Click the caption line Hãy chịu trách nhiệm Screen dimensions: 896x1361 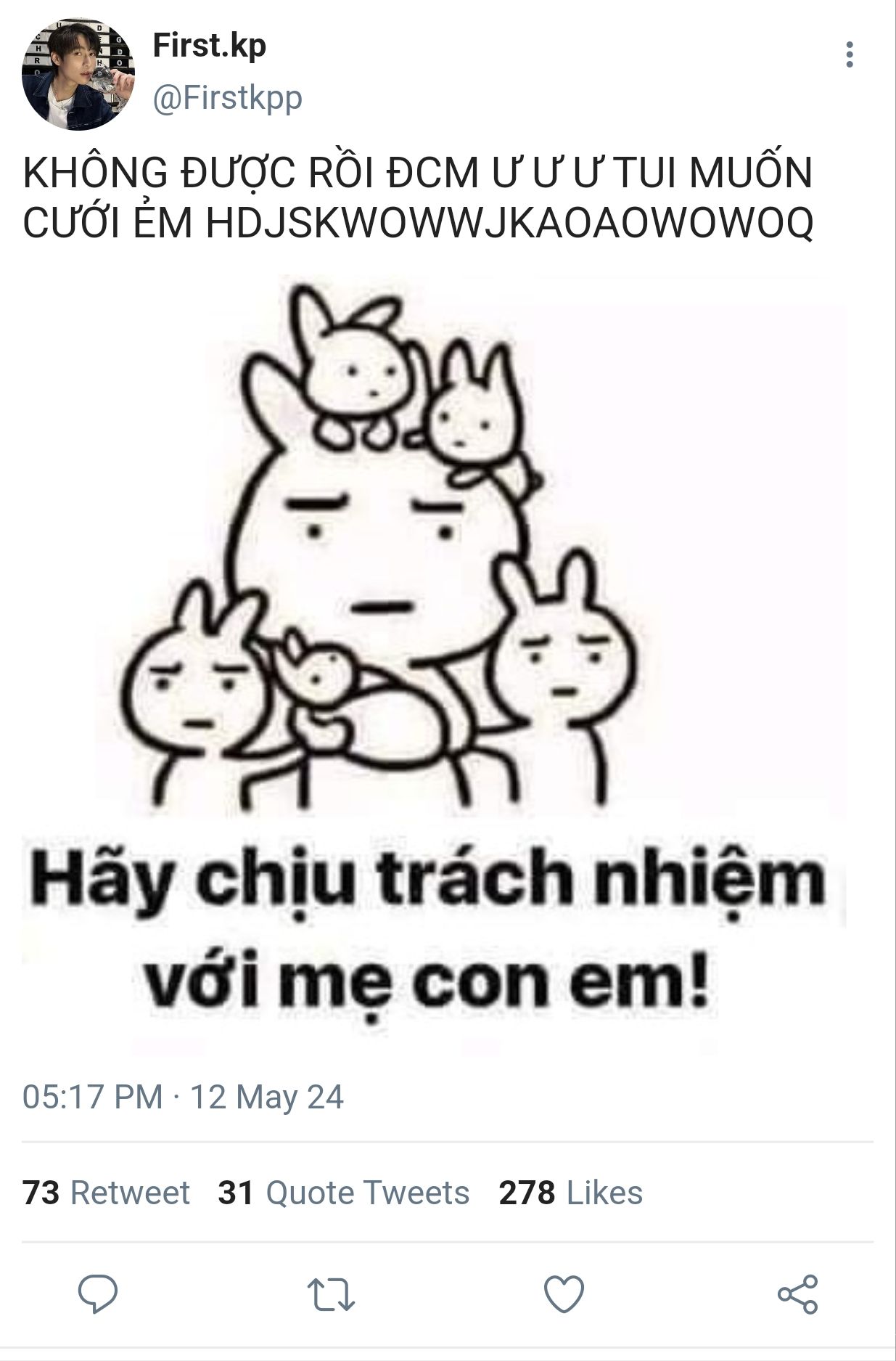[428, 882]
